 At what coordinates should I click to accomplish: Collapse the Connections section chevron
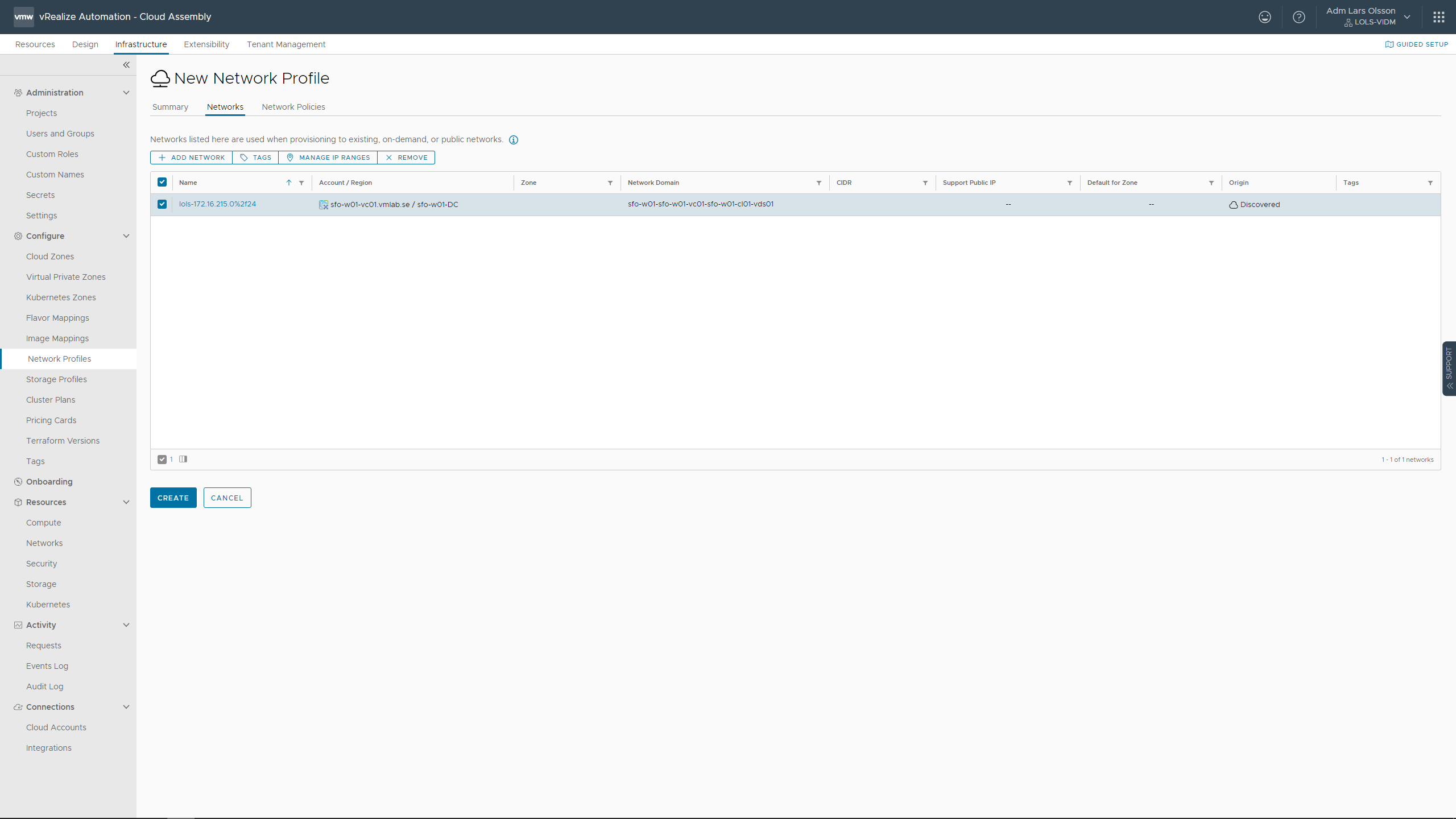(126, 707)
